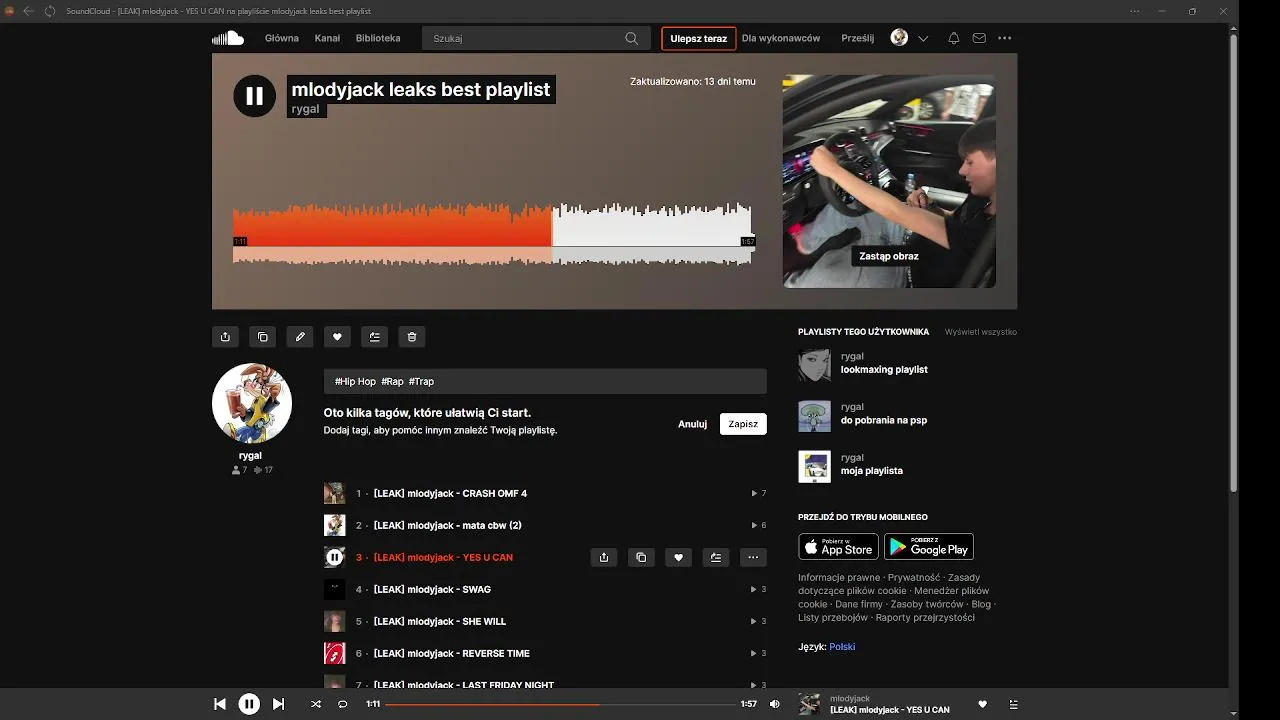
Task: Open messages envelope icon
Action: coord(979,38)
